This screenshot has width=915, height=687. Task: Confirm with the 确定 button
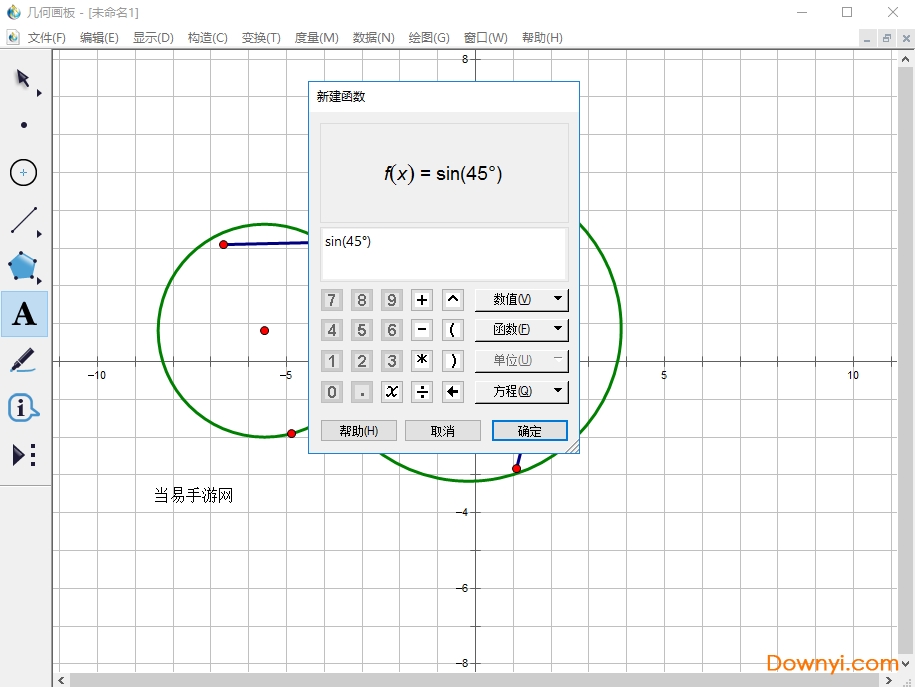tap(529, 431)
